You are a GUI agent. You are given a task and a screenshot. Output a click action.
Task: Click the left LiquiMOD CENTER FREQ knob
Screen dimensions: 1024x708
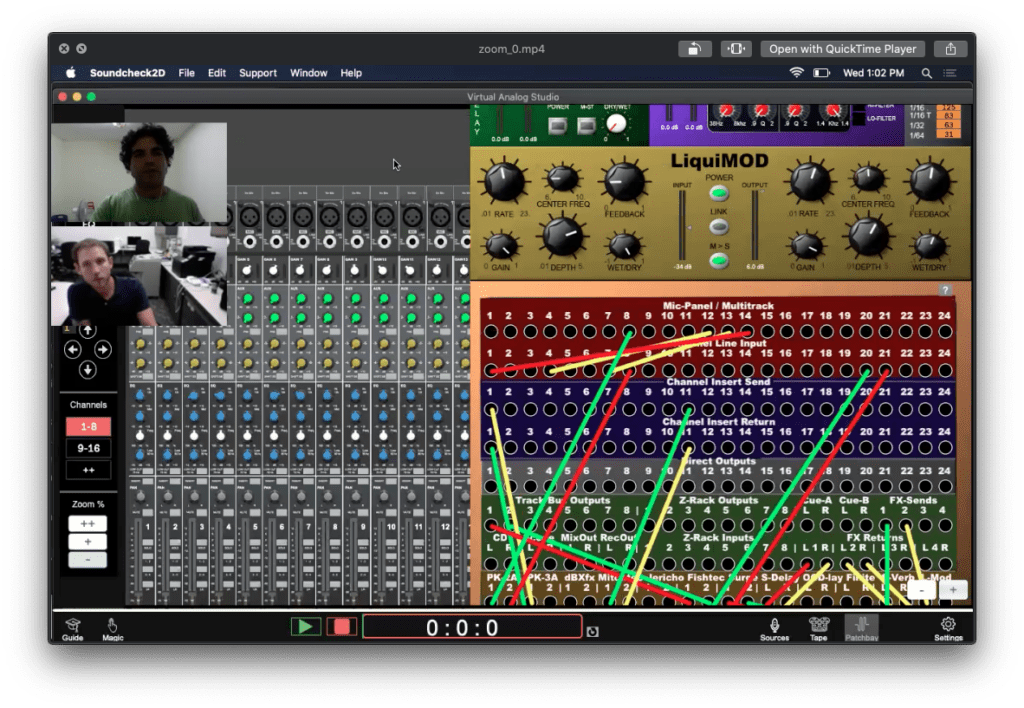coord(562,178)
